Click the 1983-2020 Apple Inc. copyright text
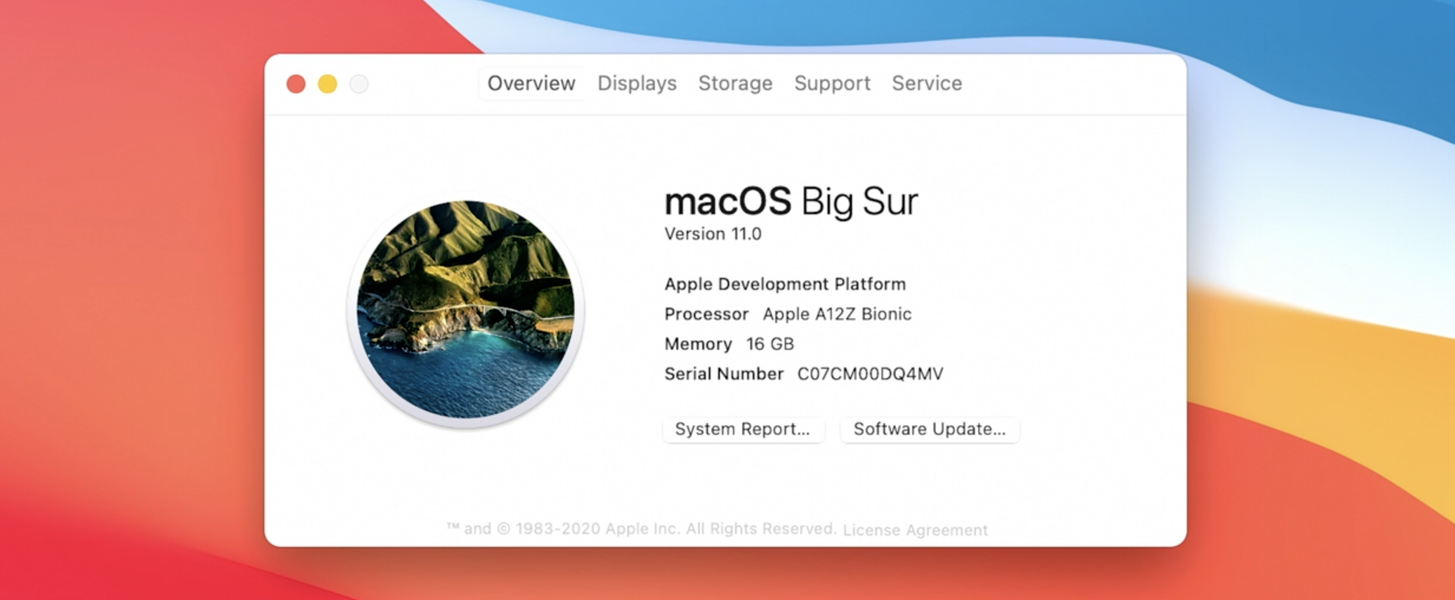 641,529
